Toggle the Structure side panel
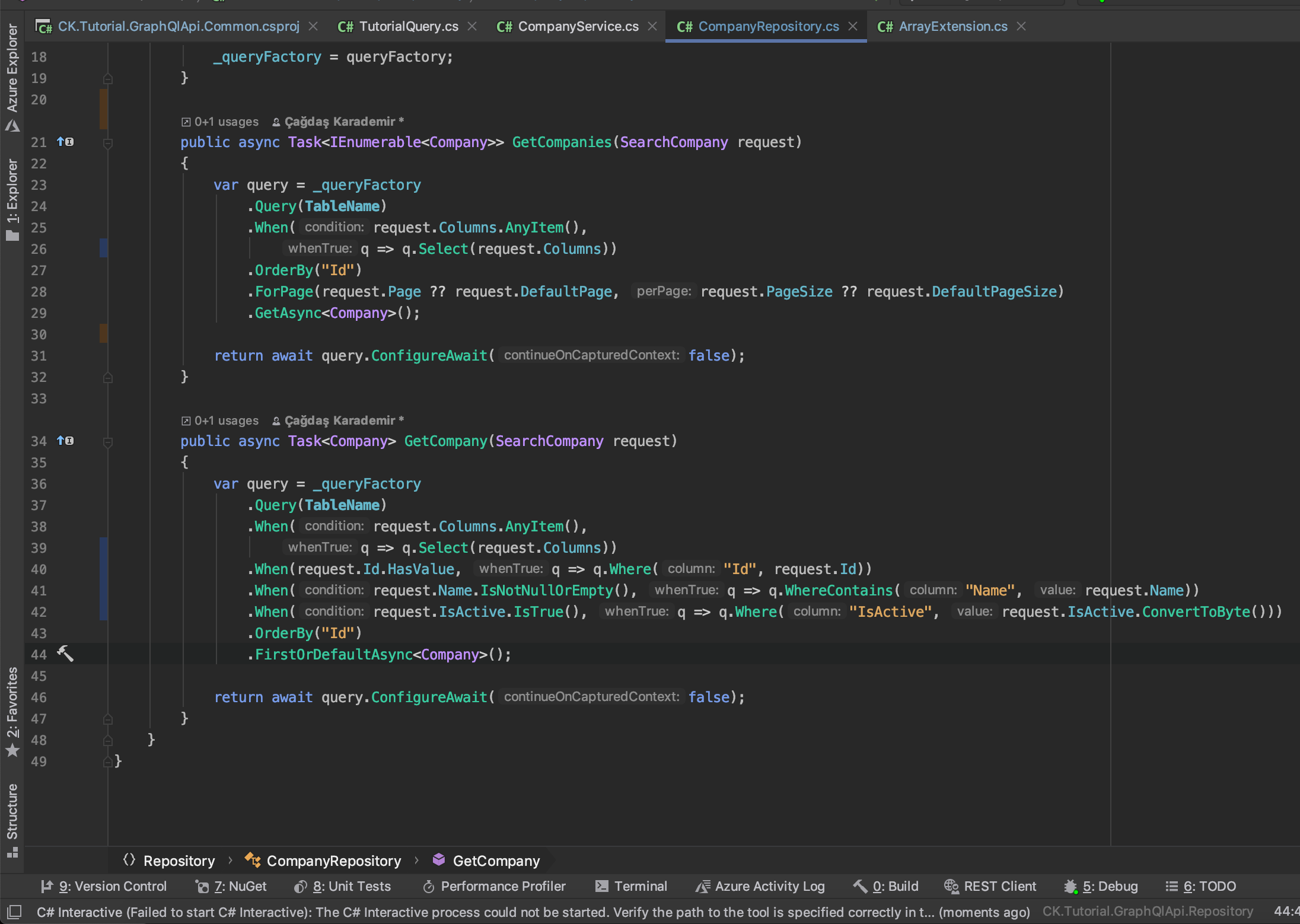This screenshot has width=1300, height=924. click(12, 820)
